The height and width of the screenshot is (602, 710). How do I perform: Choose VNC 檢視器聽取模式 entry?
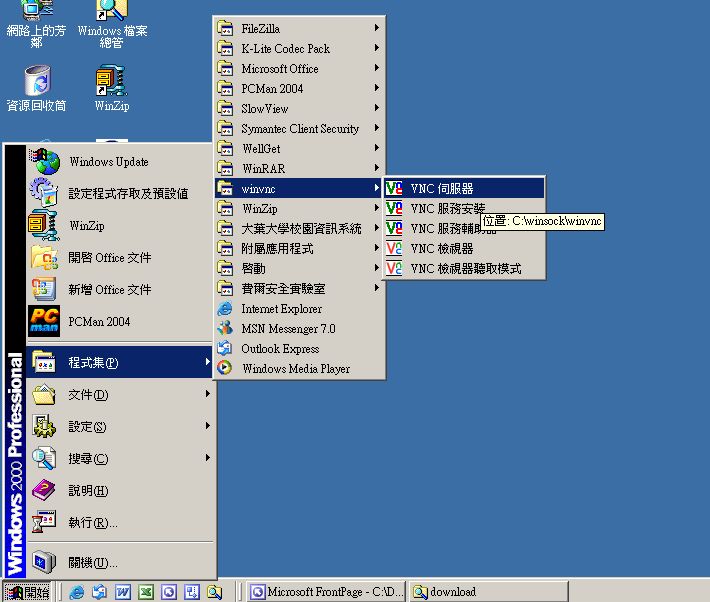464,268
